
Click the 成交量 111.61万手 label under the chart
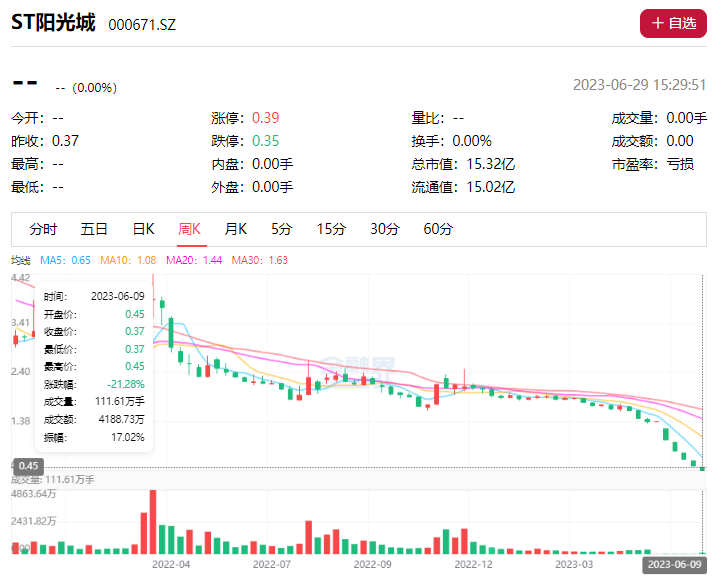click(x=53, y=480)
